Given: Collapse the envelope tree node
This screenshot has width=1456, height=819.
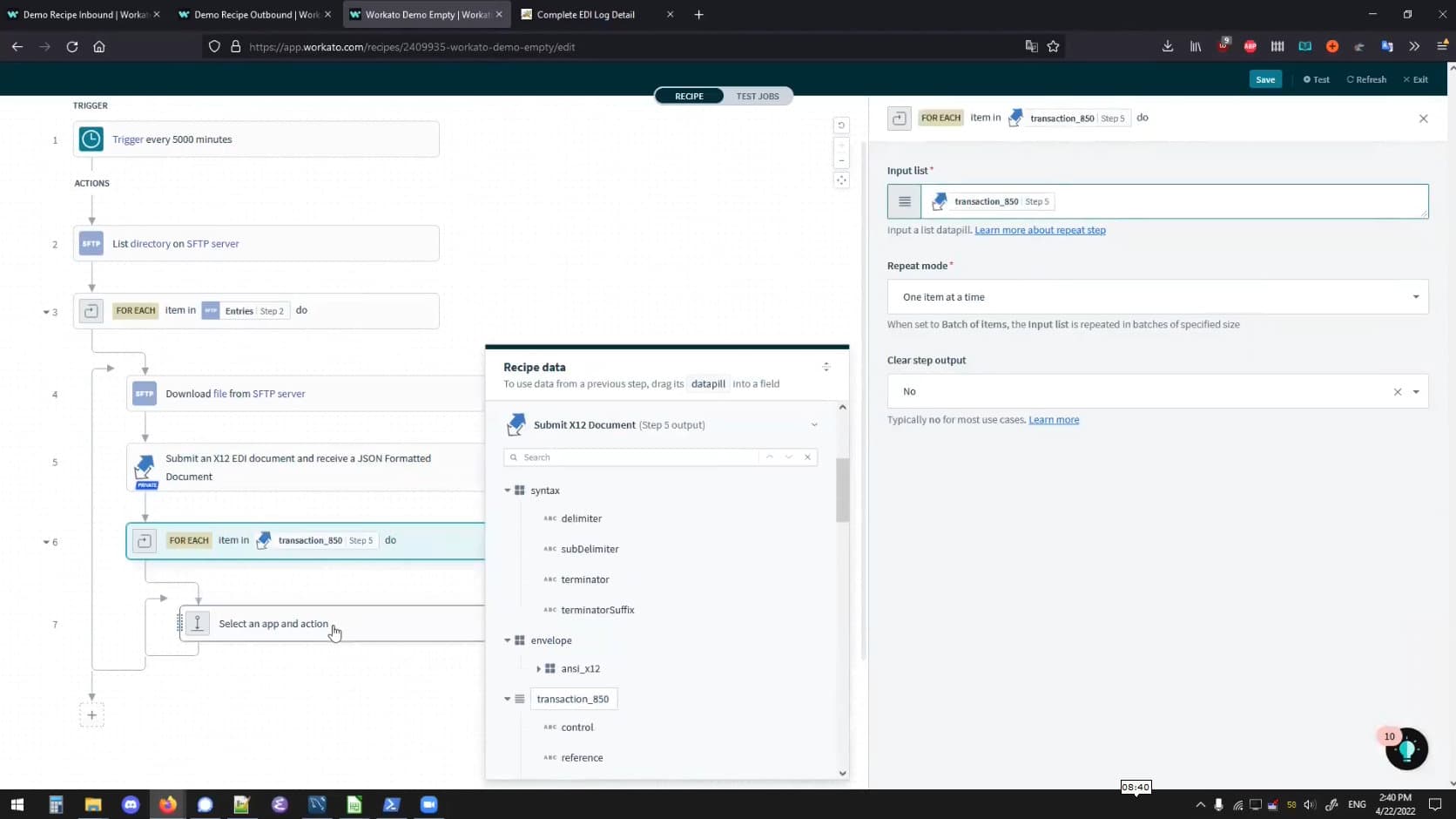Looking at the screenshot, I should pyautogui.click(x=508, y=640).
